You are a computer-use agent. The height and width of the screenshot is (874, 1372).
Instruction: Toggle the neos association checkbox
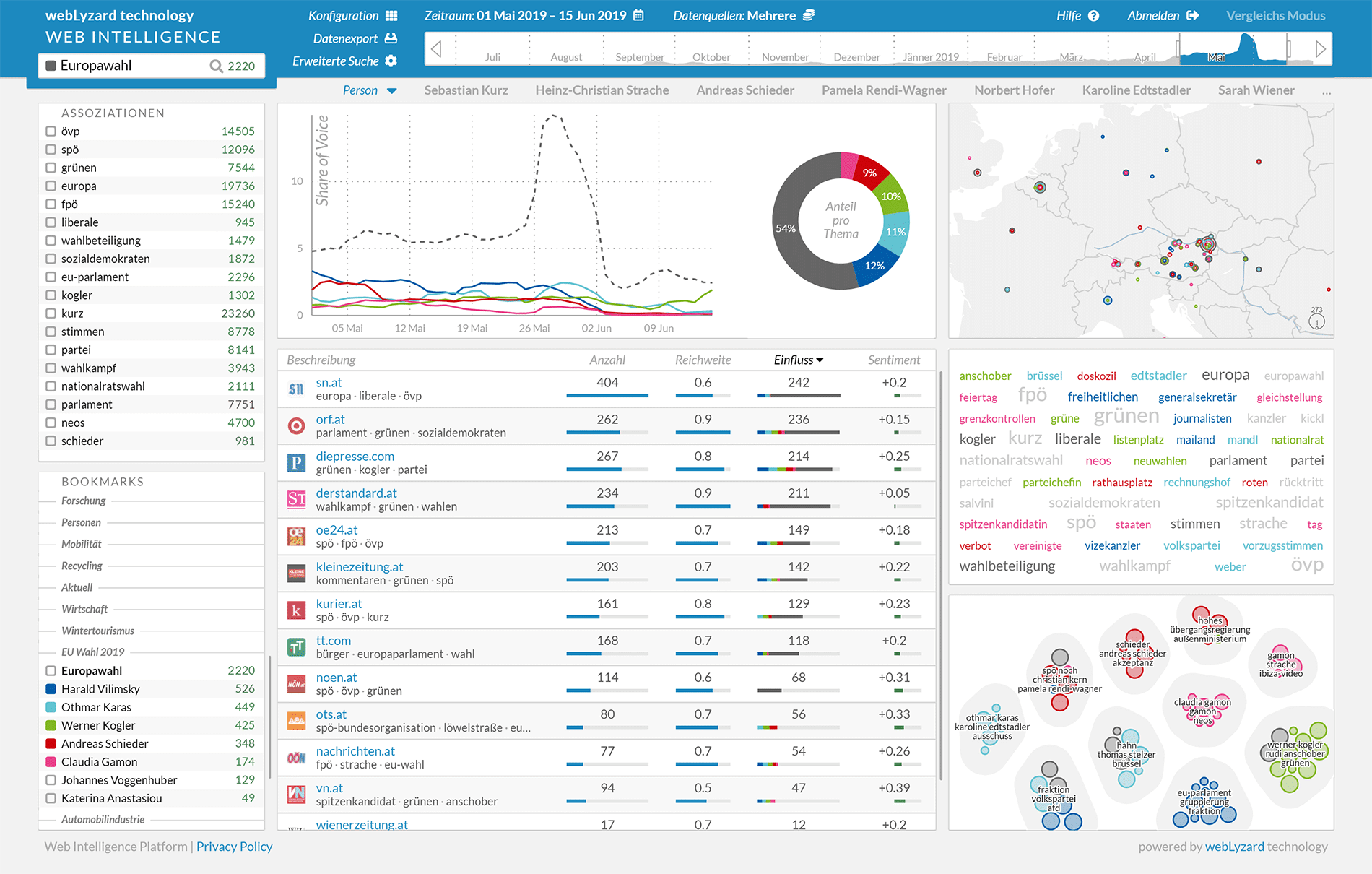pyautogui.click(x=51, y=423)
